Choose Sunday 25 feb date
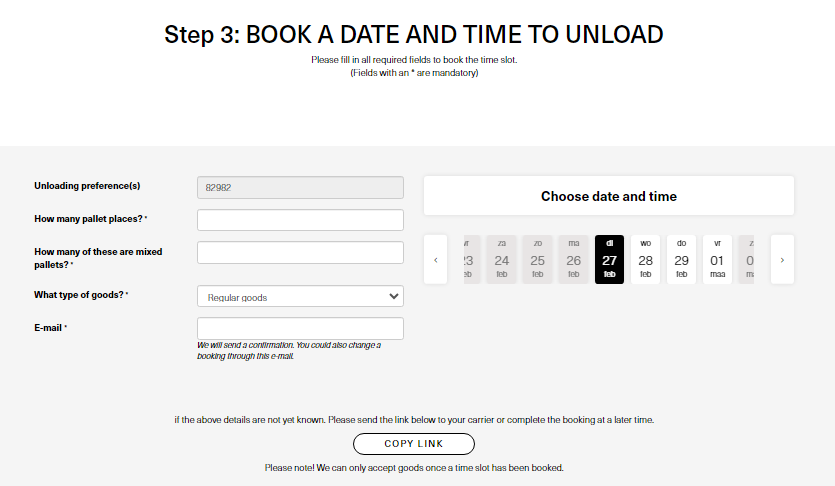The image size is (835, 486). 537,260
